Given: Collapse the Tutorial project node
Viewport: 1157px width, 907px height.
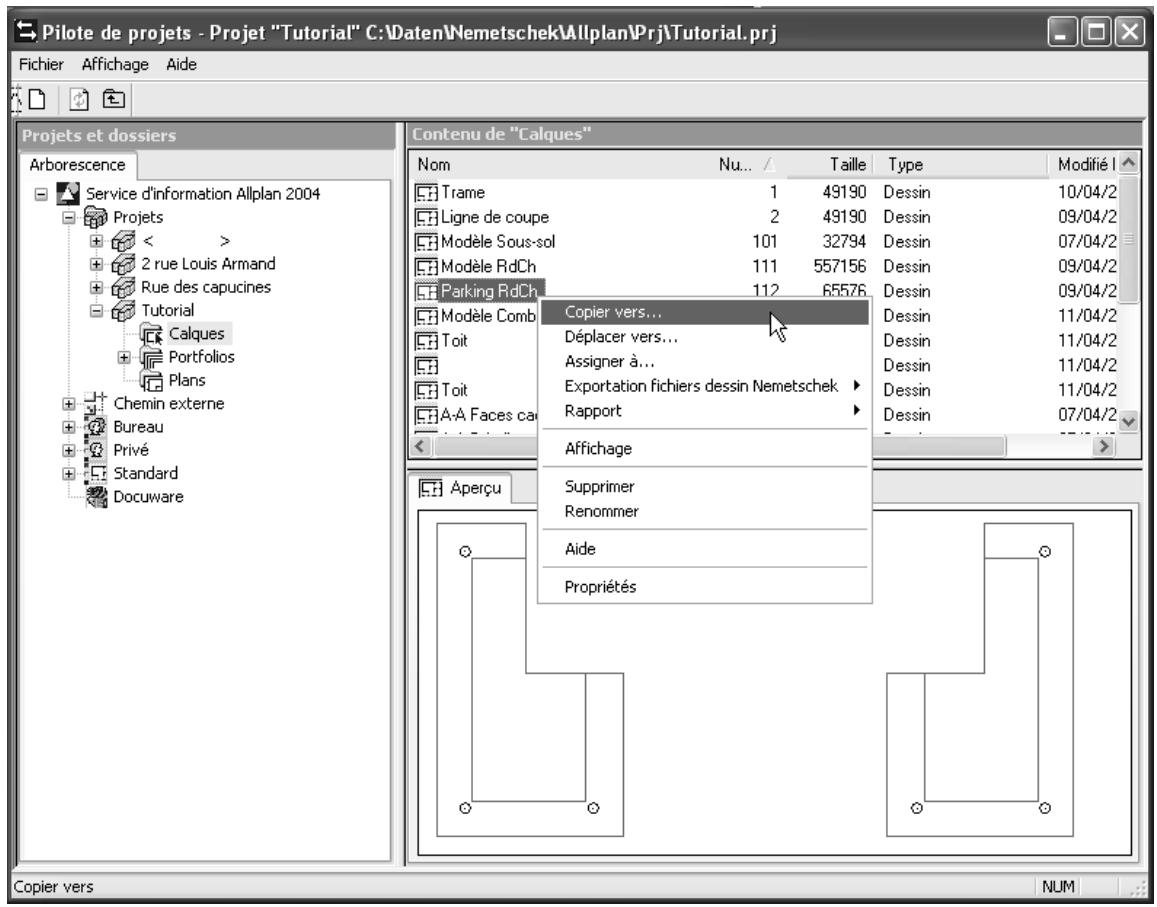Looking at the screenshot, I should 96,311.
